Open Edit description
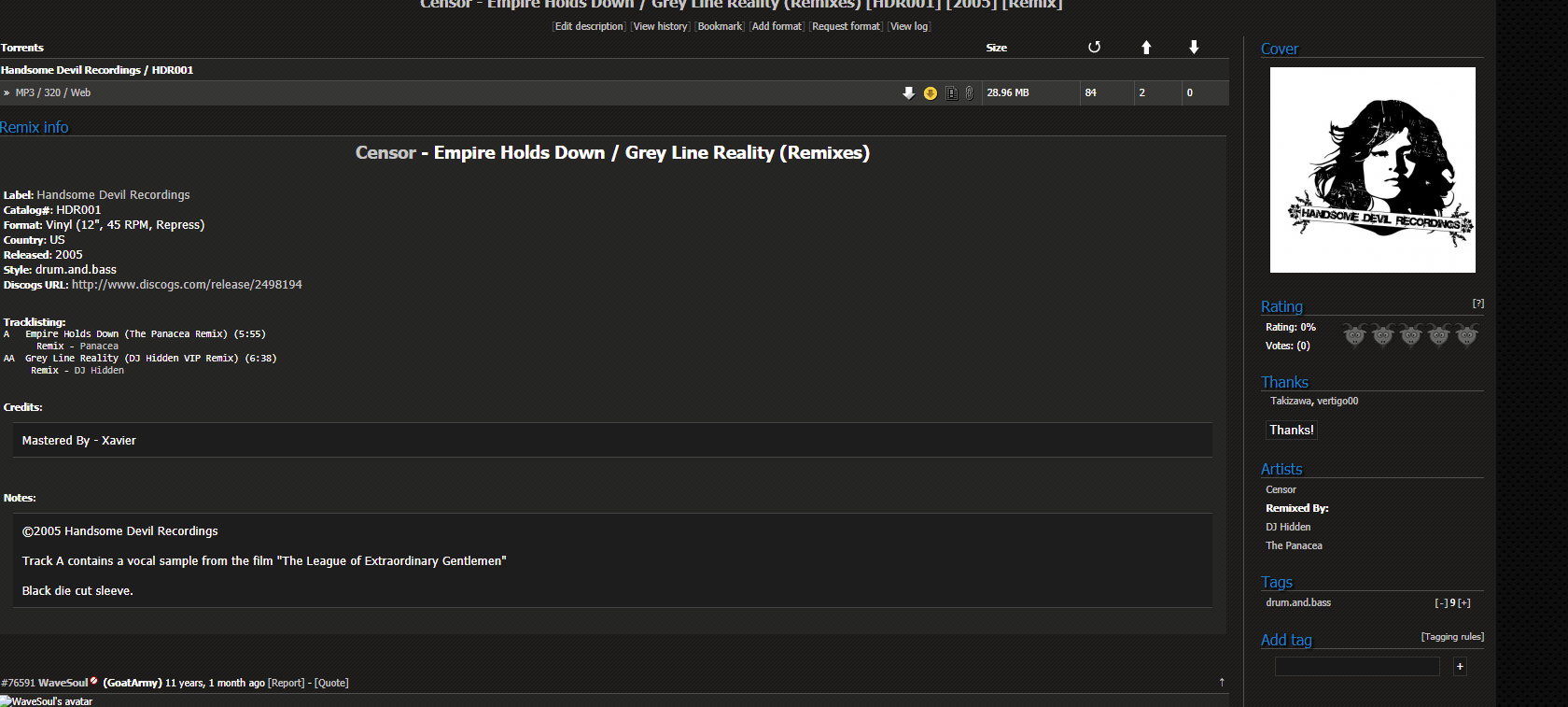 click(x=589, y=26)
